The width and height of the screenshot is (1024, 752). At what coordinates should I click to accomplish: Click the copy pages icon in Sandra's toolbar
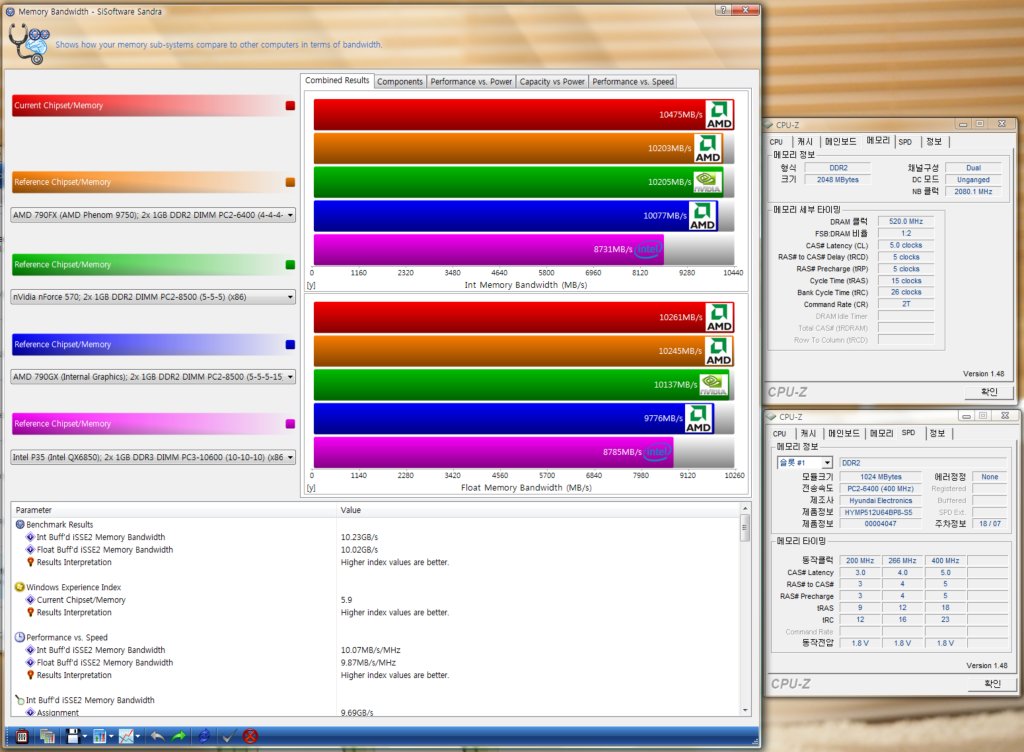tap(47, 736)
